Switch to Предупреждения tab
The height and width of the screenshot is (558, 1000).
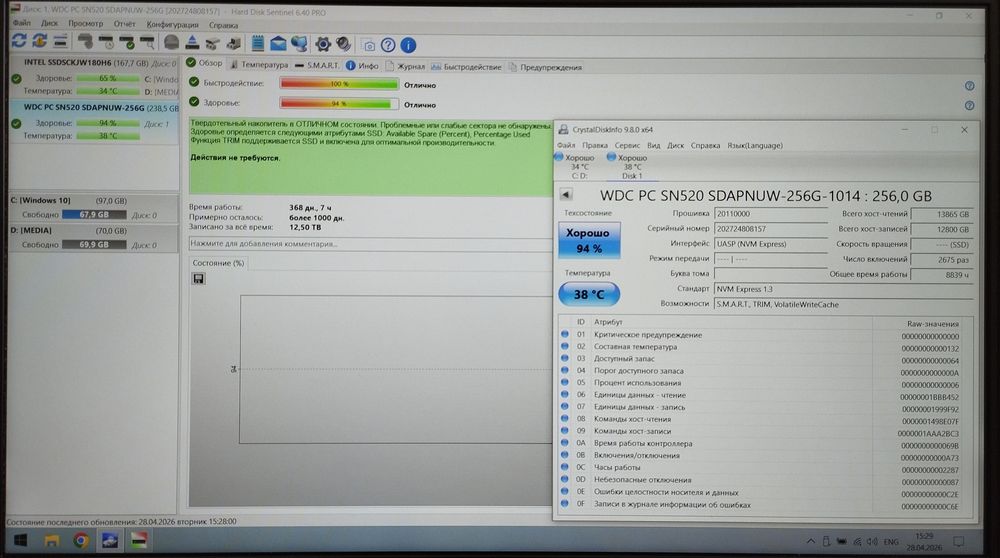pyautogui.click(x=546, y=67)
